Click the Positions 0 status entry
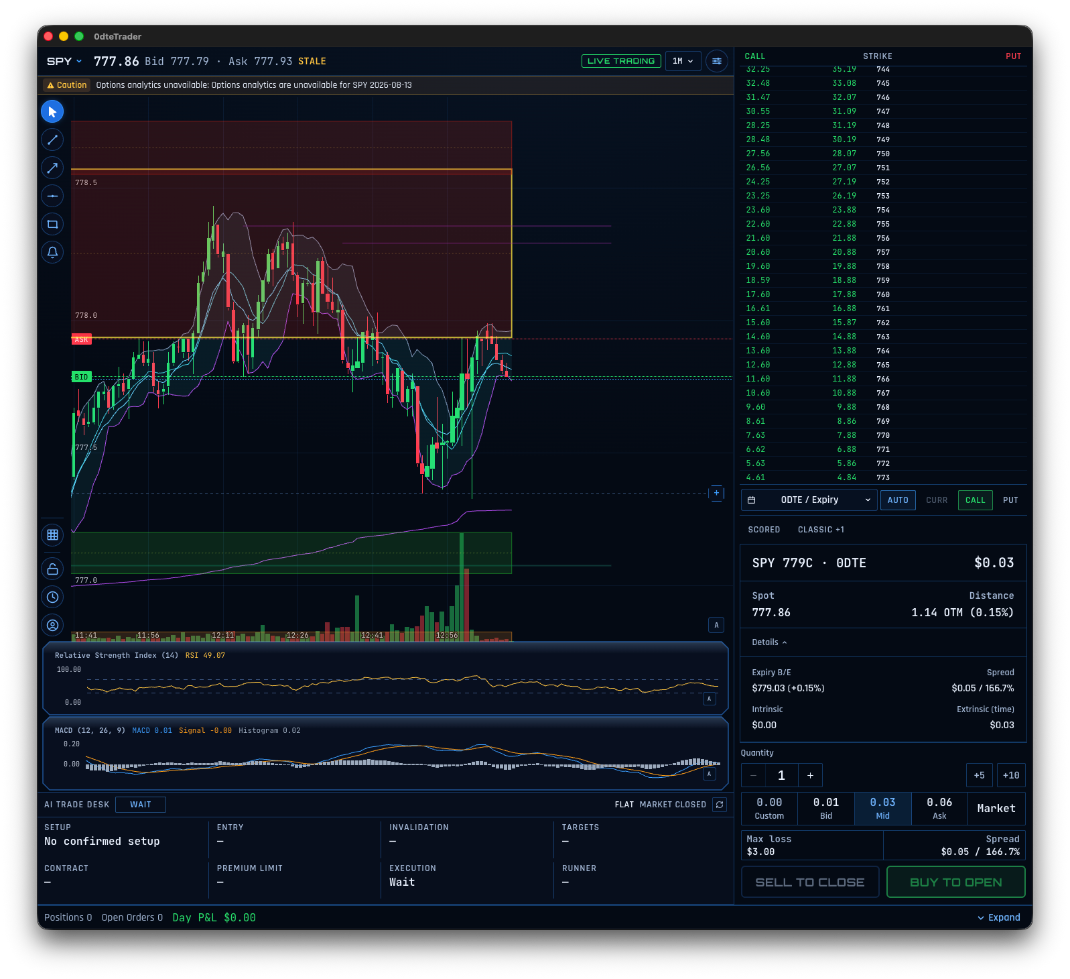The image size is (1070, 979). point(68,918)
